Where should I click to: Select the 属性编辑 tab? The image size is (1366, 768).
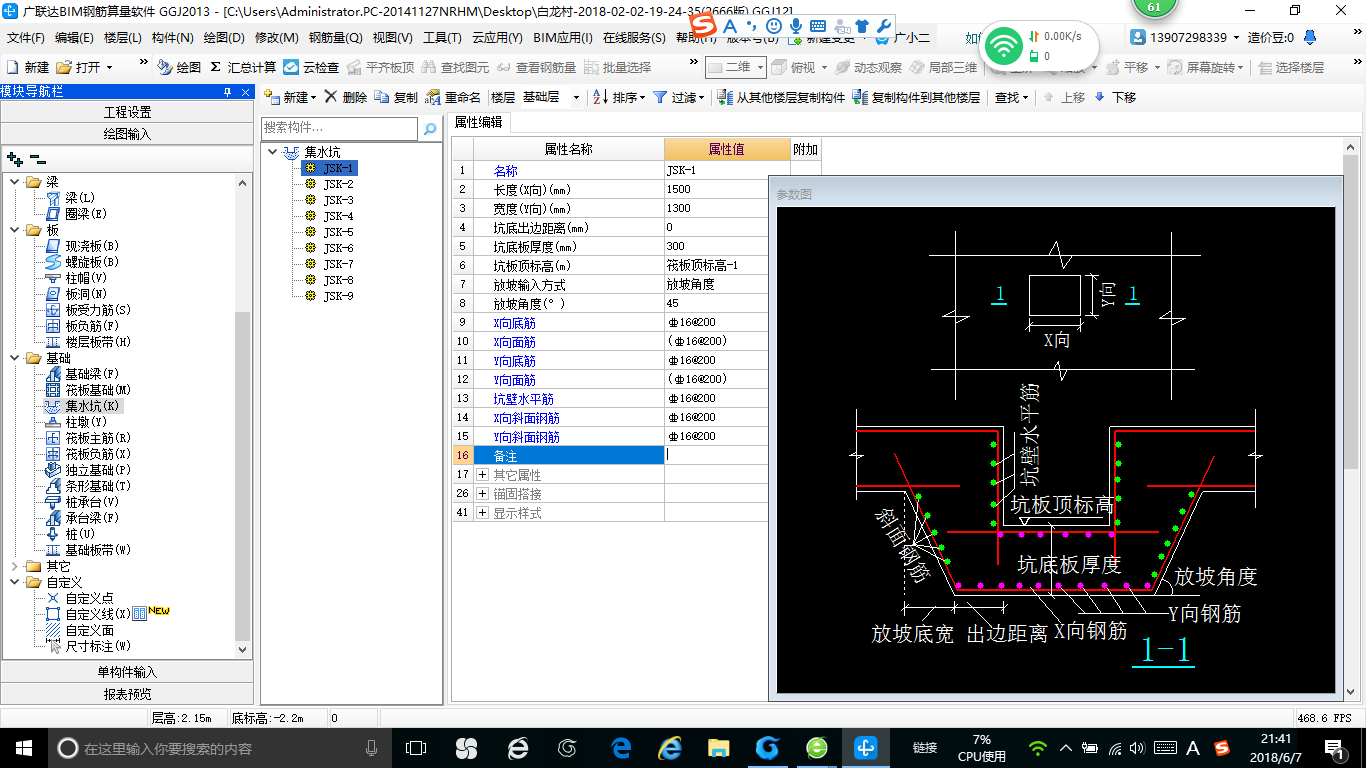478,122
